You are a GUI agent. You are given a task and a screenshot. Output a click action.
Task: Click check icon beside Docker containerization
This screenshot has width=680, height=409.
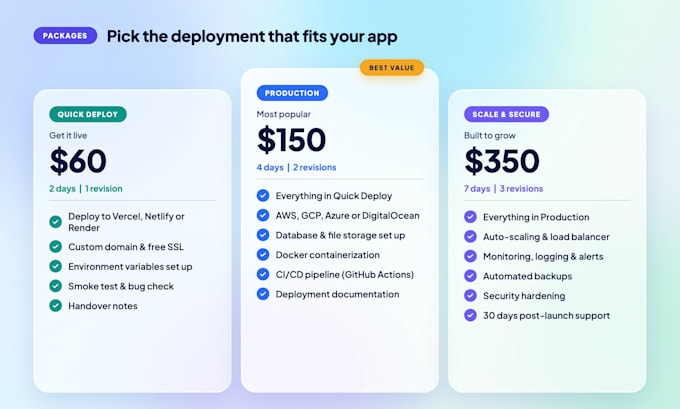pos(263,254)
